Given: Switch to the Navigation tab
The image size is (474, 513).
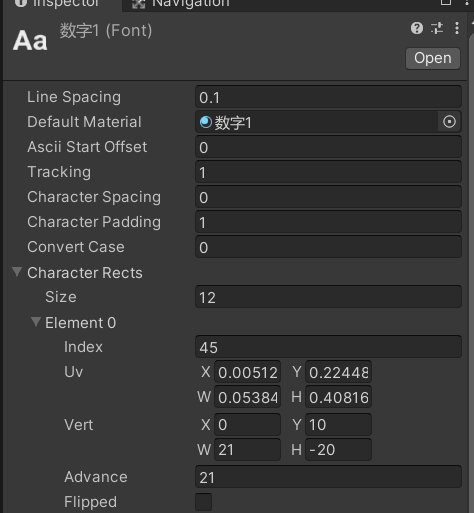Looking at the screenshot, I should (190, 5).
